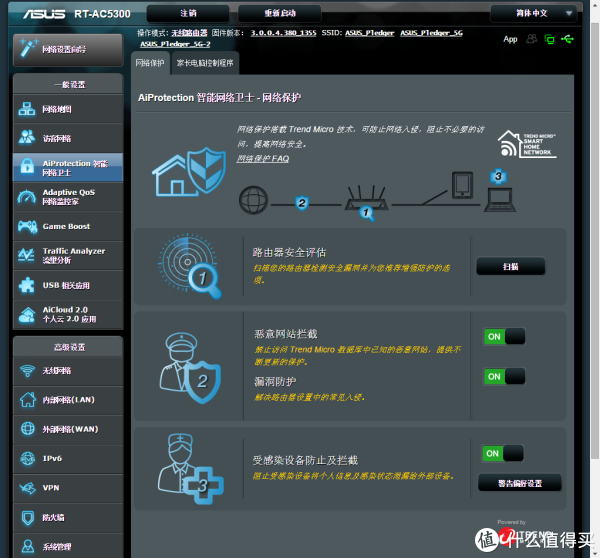Screen dimensions: 600x558
Task: Select the IPv6 sidebar menu item
Action: (x=68, y=458)
